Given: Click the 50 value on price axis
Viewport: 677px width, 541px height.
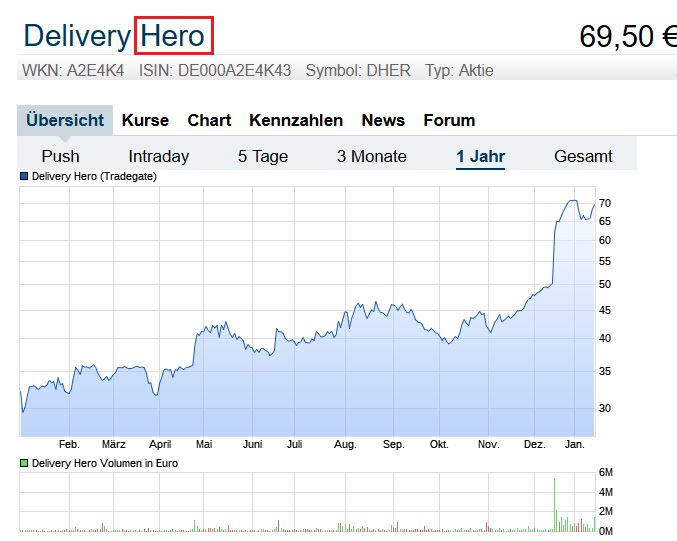Looking at the screenshot, I should coord(605,284).
